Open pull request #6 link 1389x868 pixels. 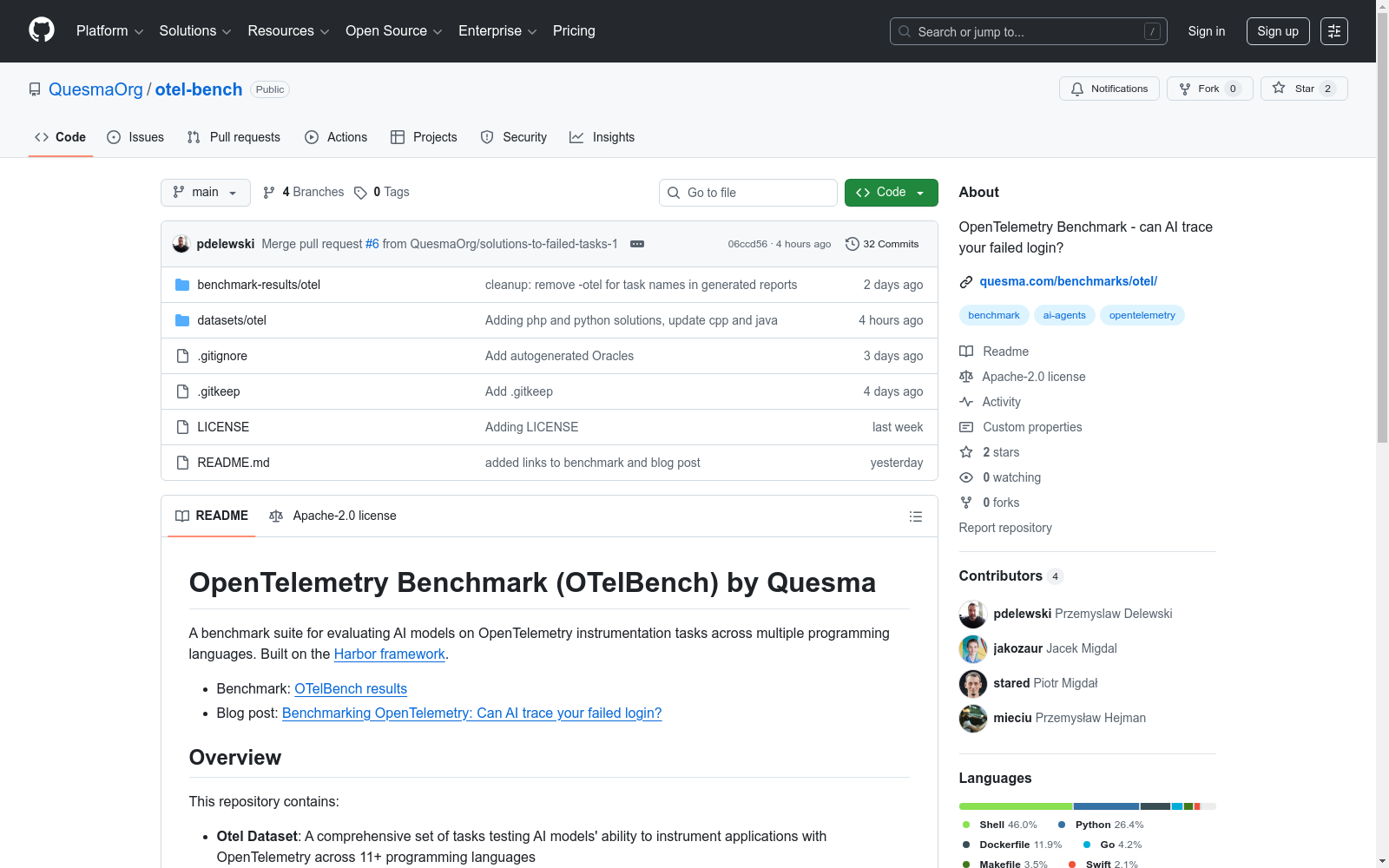pos(372,244)
